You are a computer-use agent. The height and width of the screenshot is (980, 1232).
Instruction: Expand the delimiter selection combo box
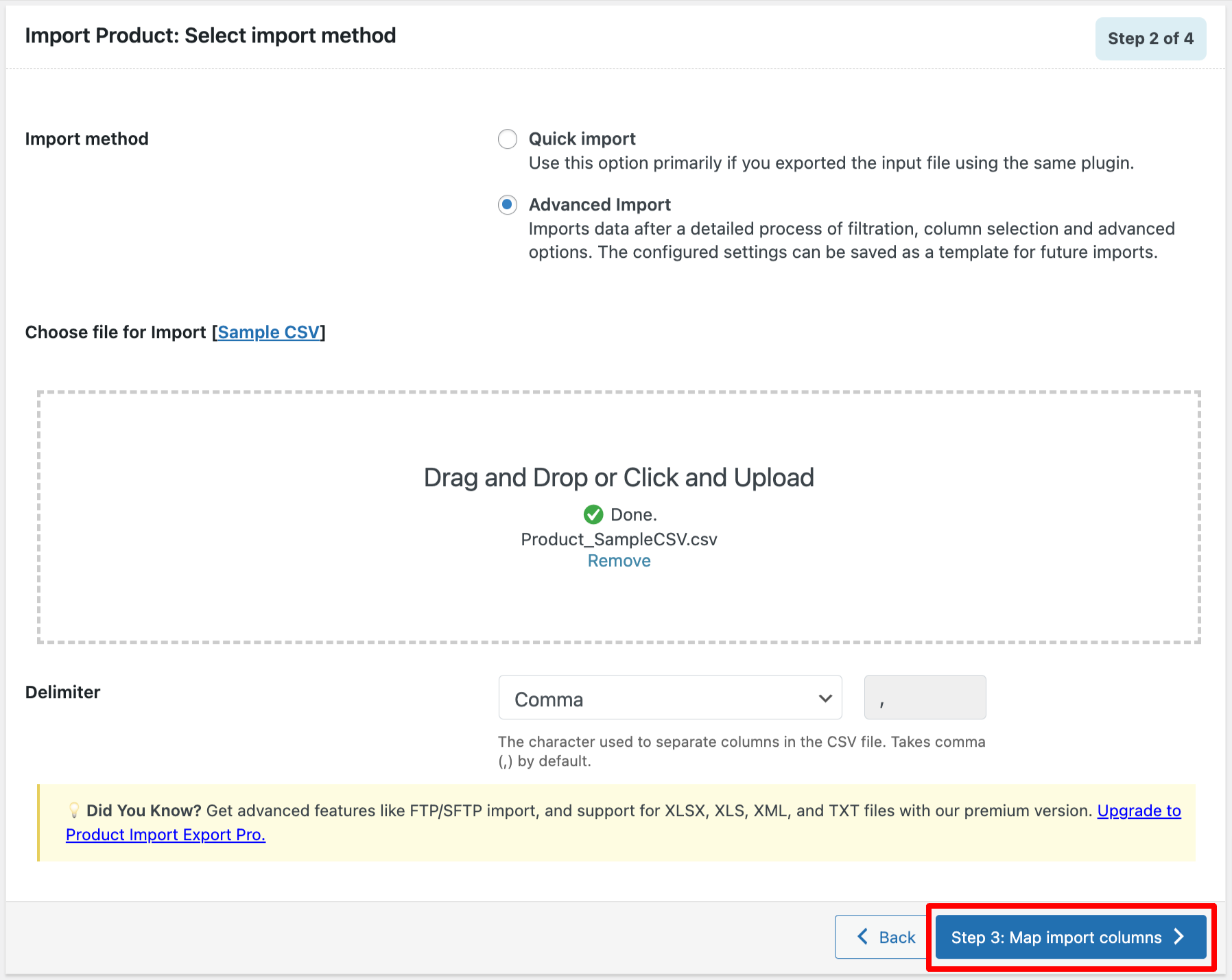click(x=669, y=698)
